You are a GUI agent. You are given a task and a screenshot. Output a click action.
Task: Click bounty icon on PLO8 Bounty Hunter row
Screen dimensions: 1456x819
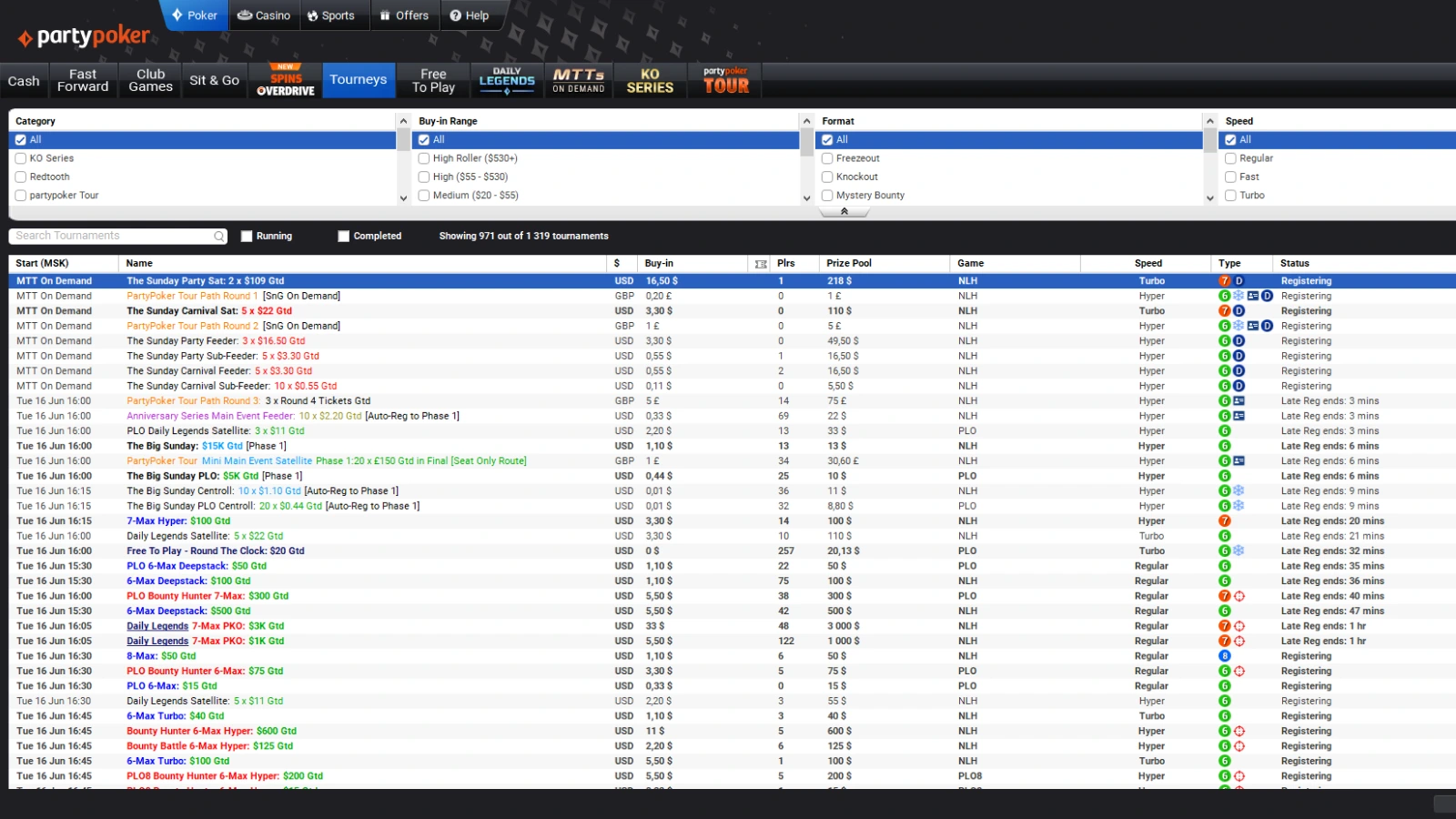[1239, 776]
